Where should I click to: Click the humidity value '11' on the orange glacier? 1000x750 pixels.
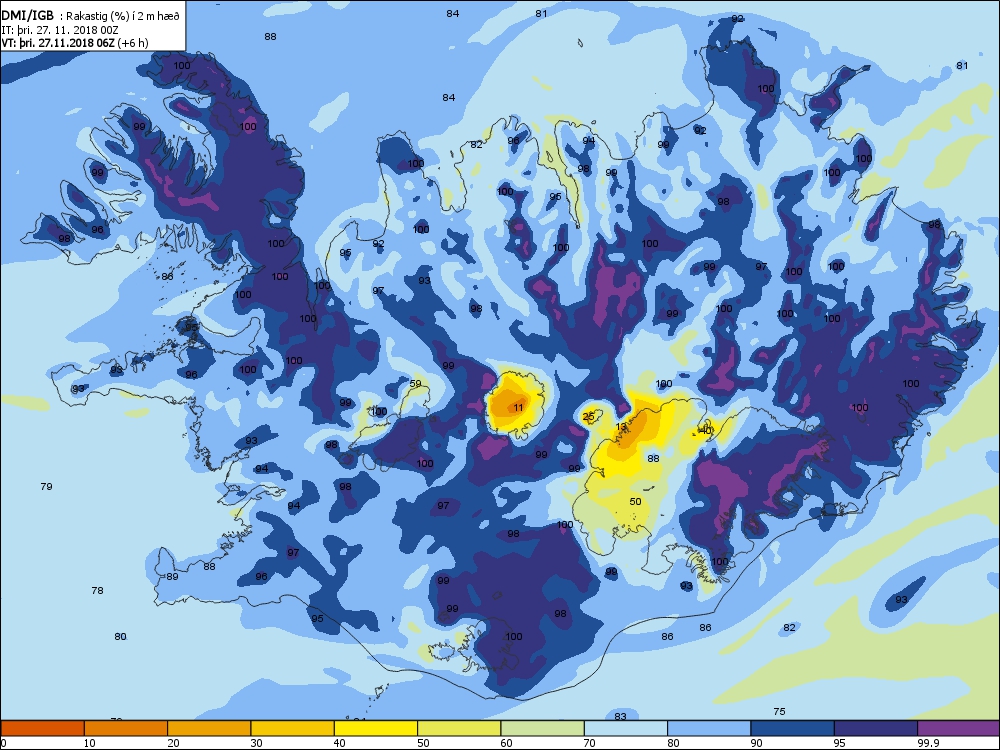click(x=518, y=408)
